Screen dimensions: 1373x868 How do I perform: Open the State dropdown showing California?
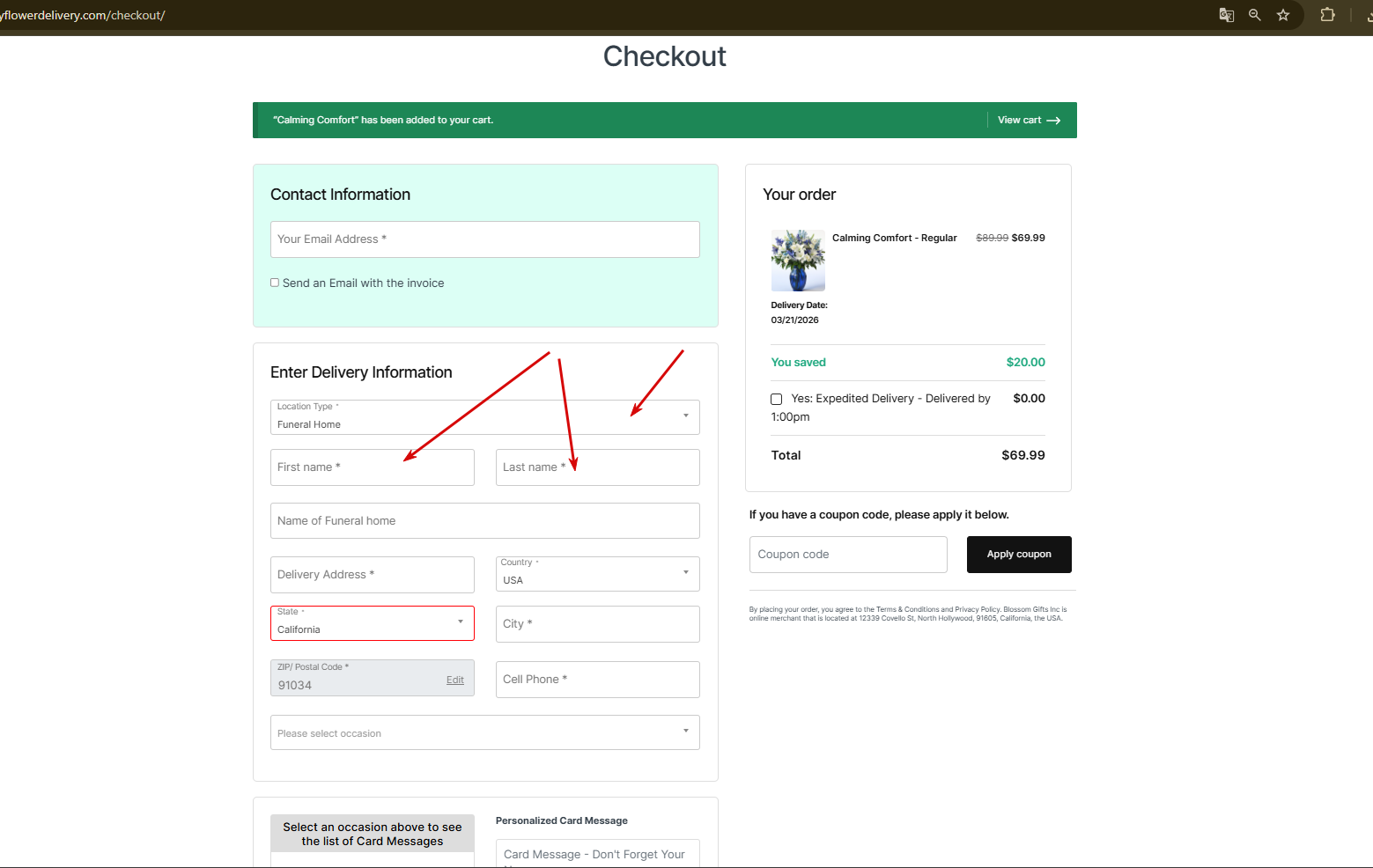click(x=372, y=623)
